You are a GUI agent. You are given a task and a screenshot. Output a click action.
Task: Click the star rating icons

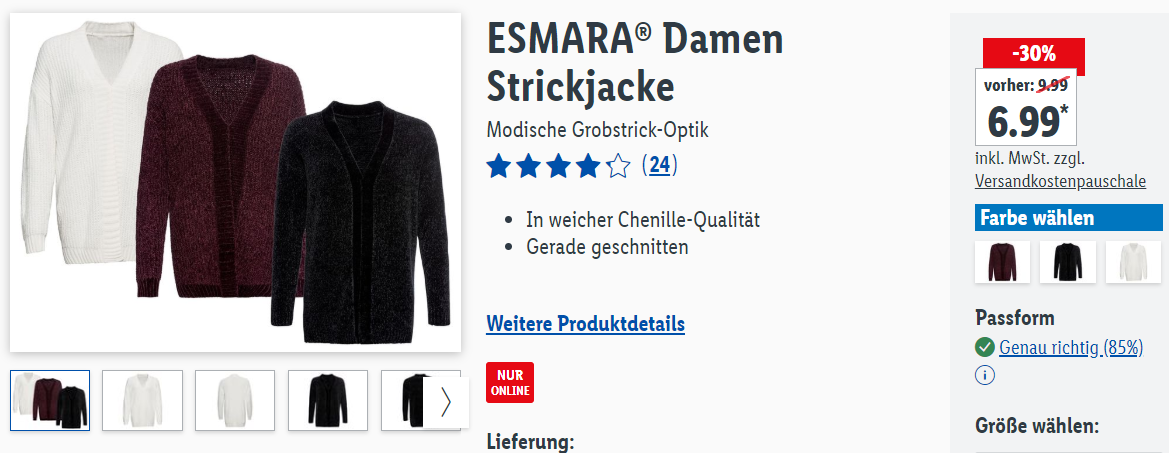(558, 165)
